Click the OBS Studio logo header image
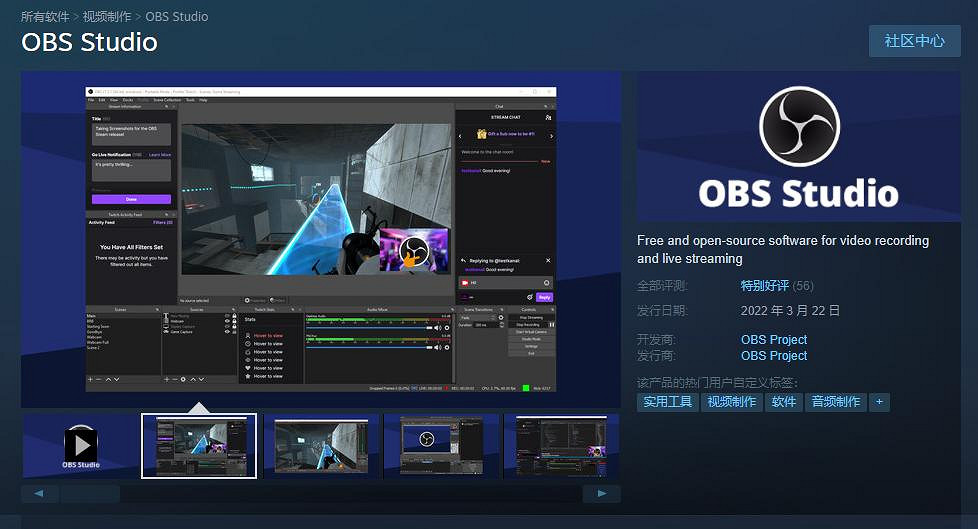Viewport: 978px width, 529px height. [x=798, y=146]
